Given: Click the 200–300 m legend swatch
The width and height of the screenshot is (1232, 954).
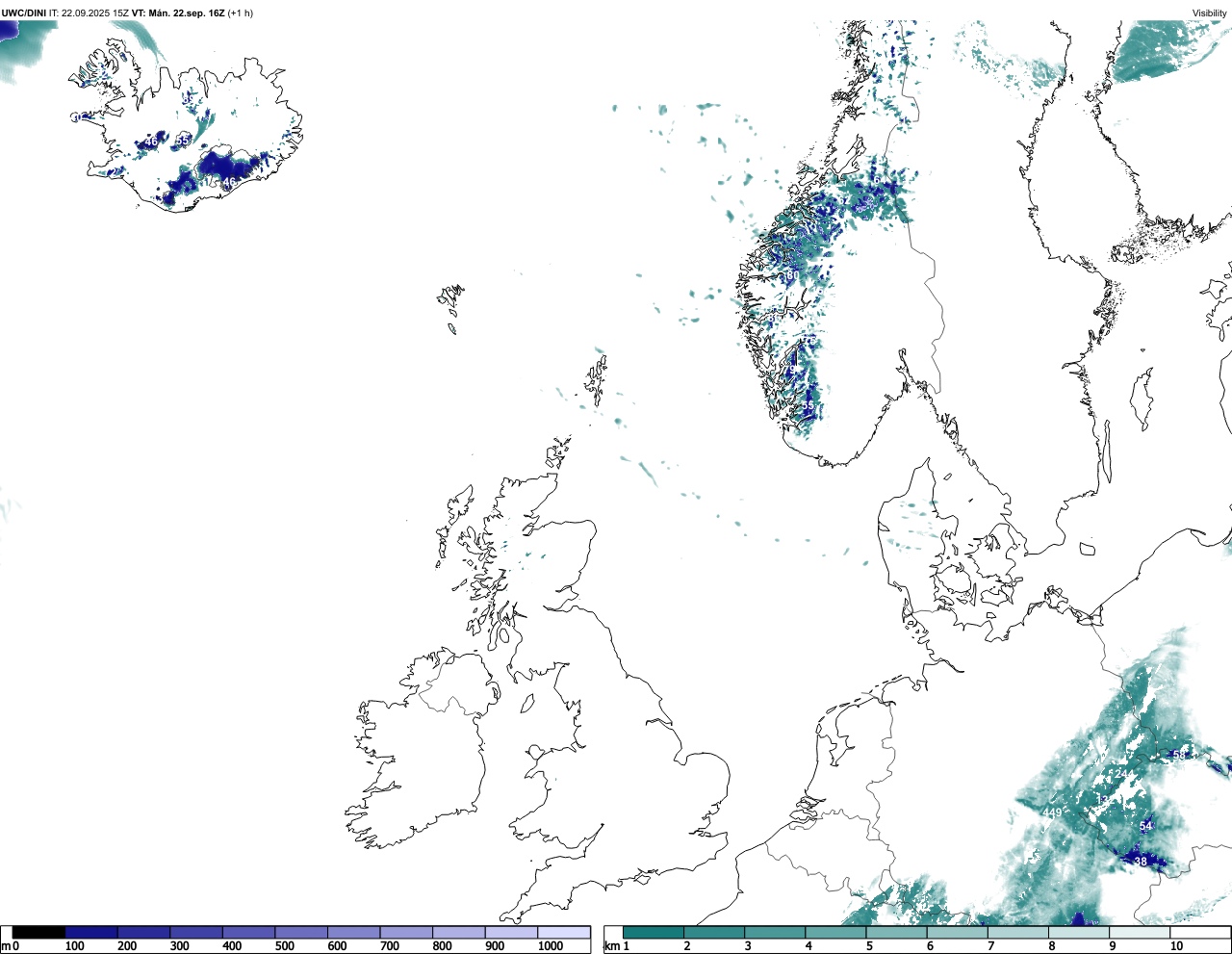Looking at the screenshot, I should pyautogui.click(x=143, y=932).
